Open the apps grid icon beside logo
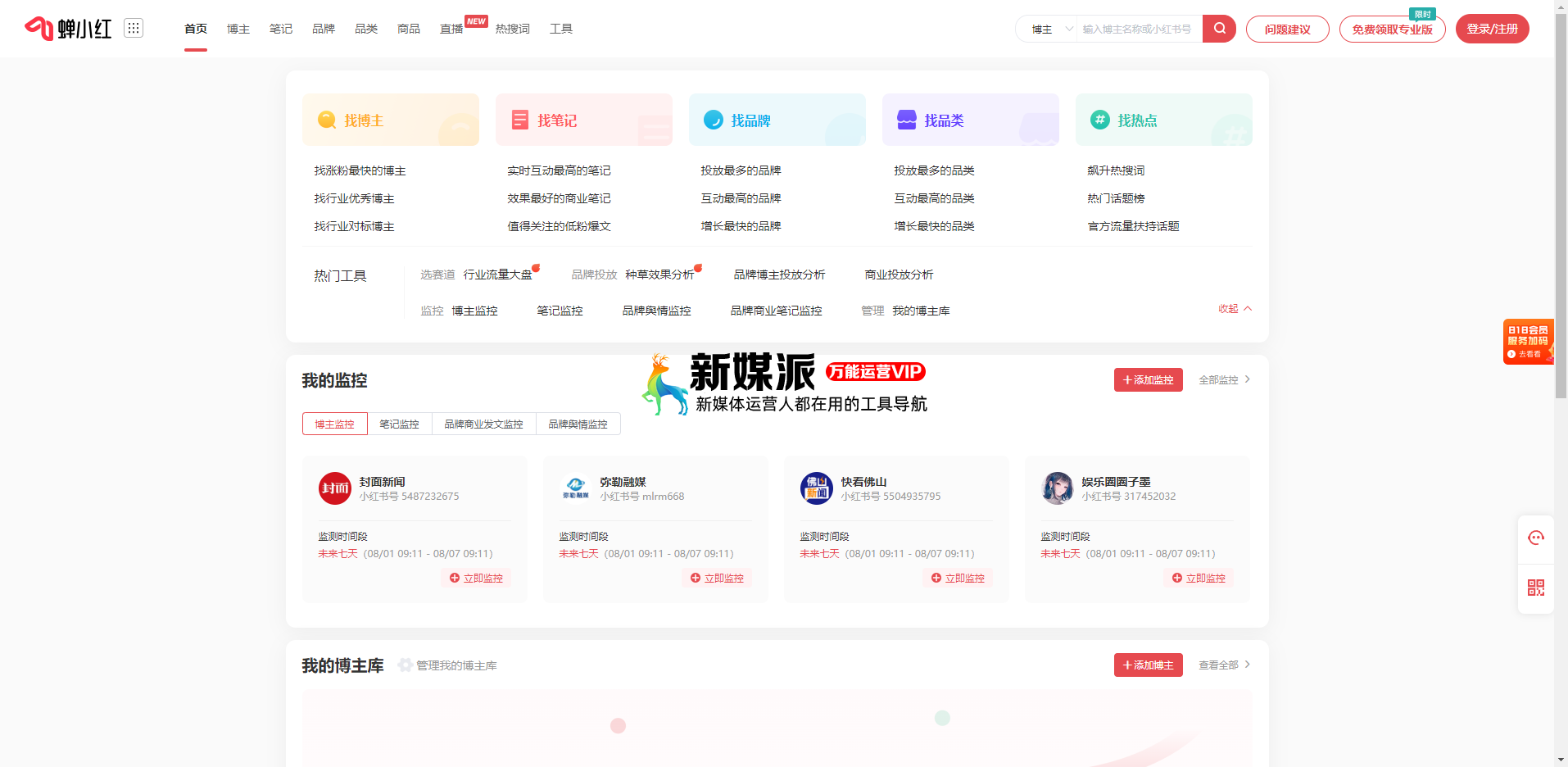The image size is (1568, 767). (x=134, y=28)
